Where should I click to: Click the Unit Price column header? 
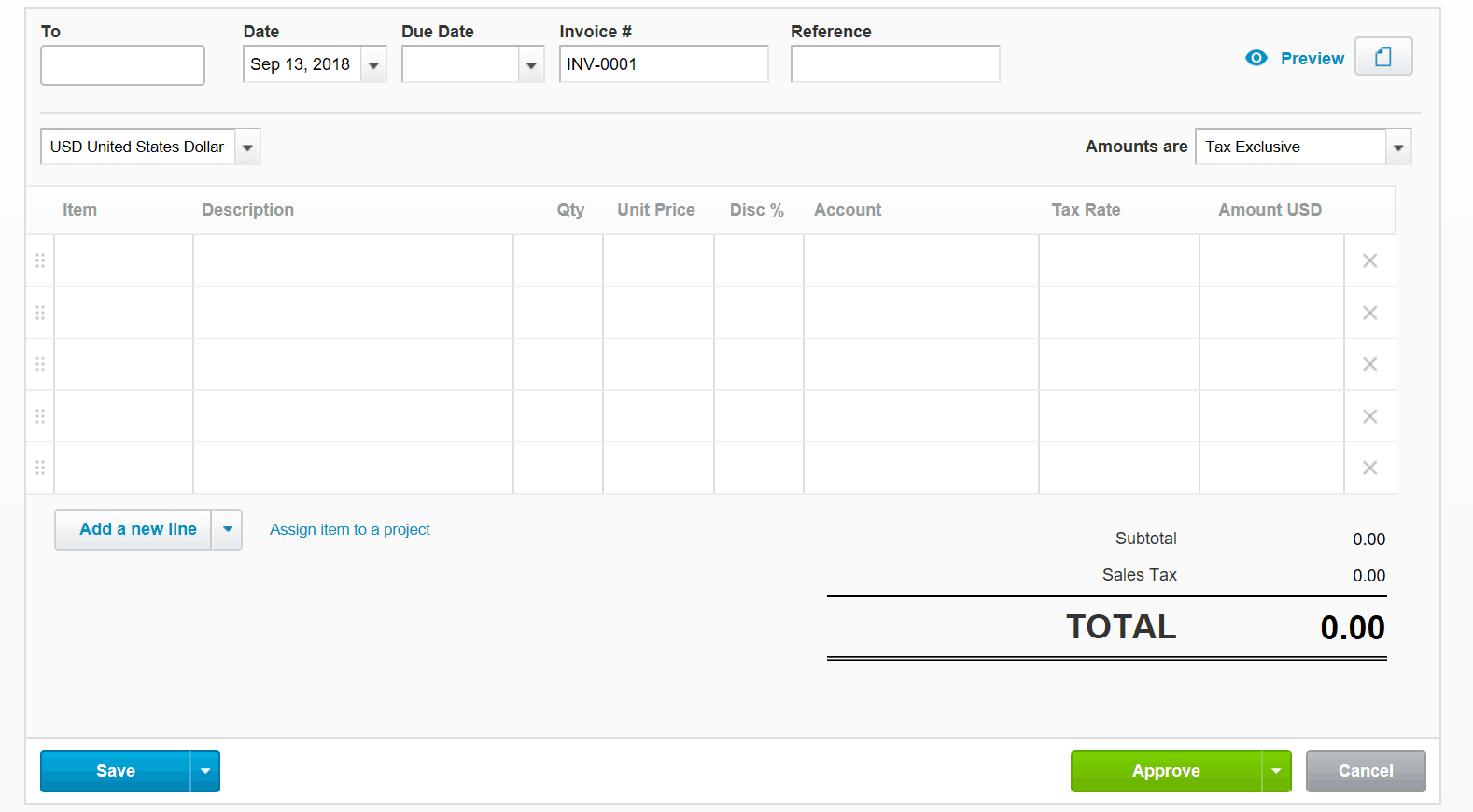656,210
